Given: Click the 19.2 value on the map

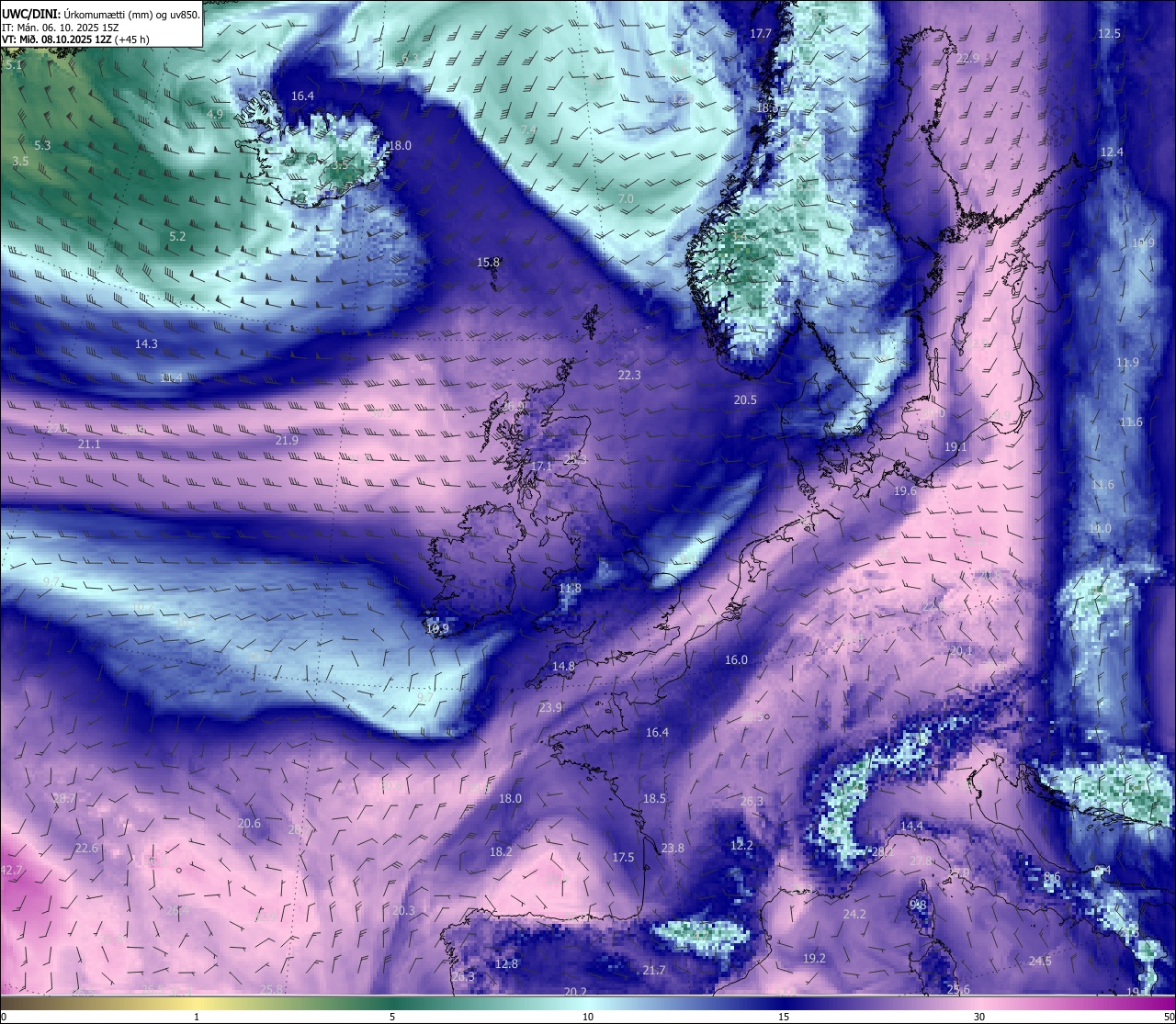Looking at the screenshot, I should (x=814, y=959).
